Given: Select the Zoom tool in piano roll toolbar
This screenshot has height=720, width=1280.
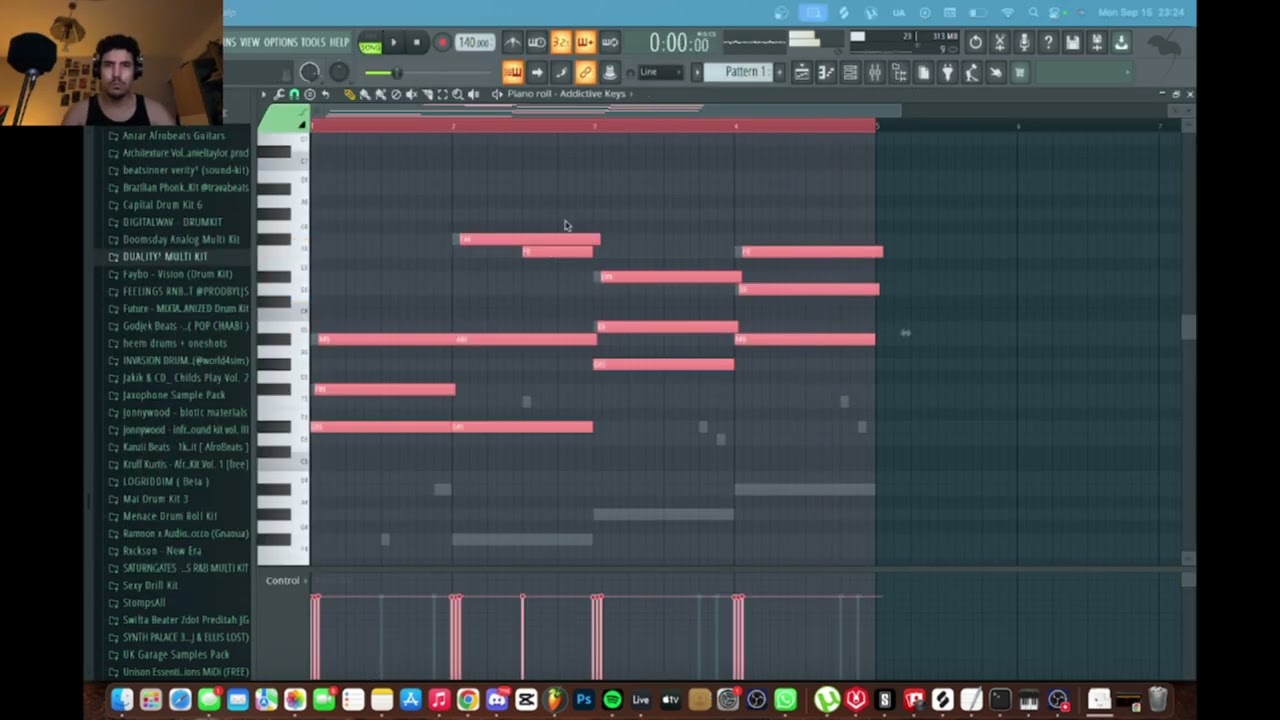Looking at the screenshot, I should [458, 95].
